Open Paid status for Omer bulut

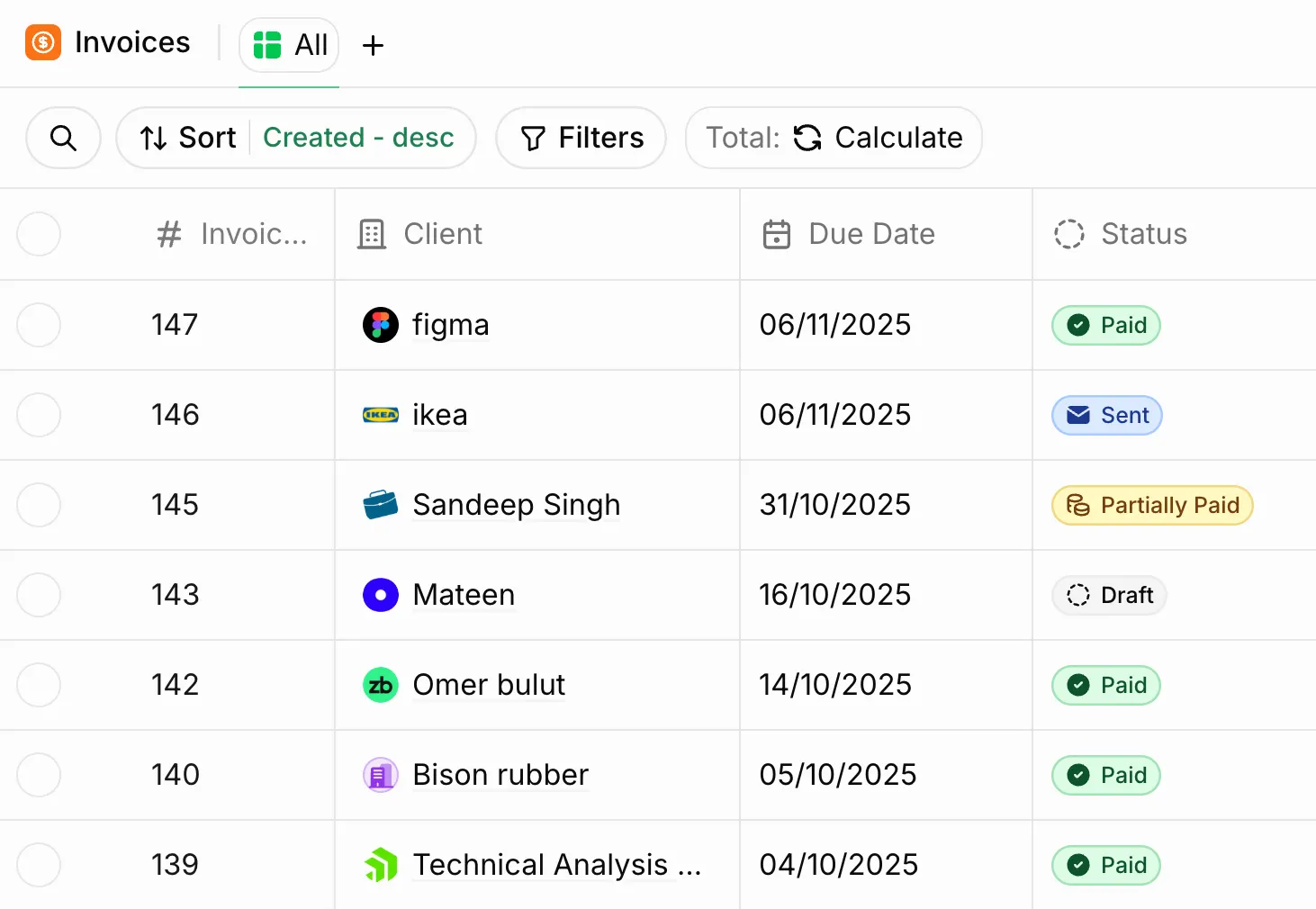point(1106,685)
